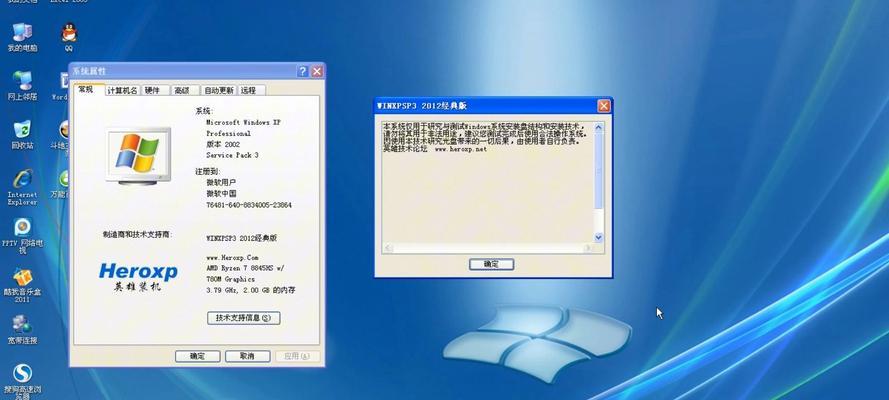Image resolution: width=889 pixels, height=400 pixels.
Task: Launch the QQ penguin desktop icon
Action: point(69,37)
